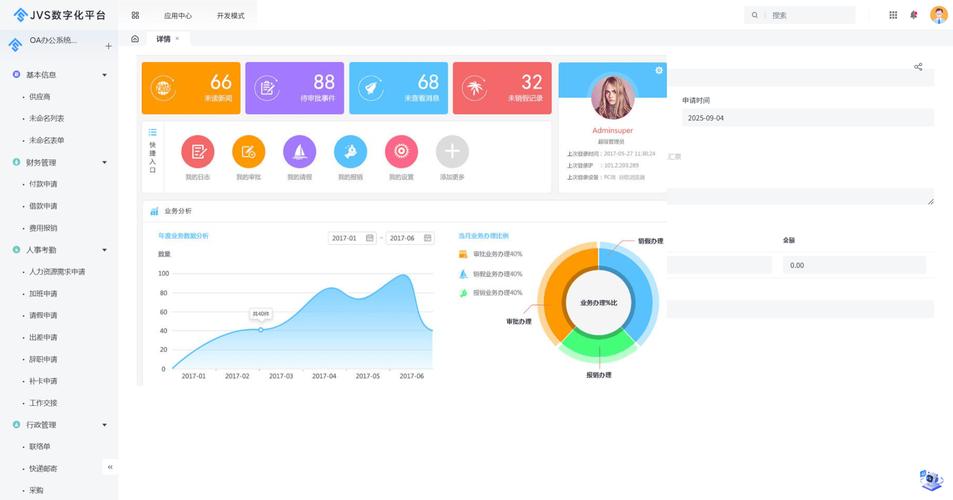This screenshot has height=500, width=953.
Task: Collapse the sidebar with double-chevron button
Action: [x=110, y=467]
